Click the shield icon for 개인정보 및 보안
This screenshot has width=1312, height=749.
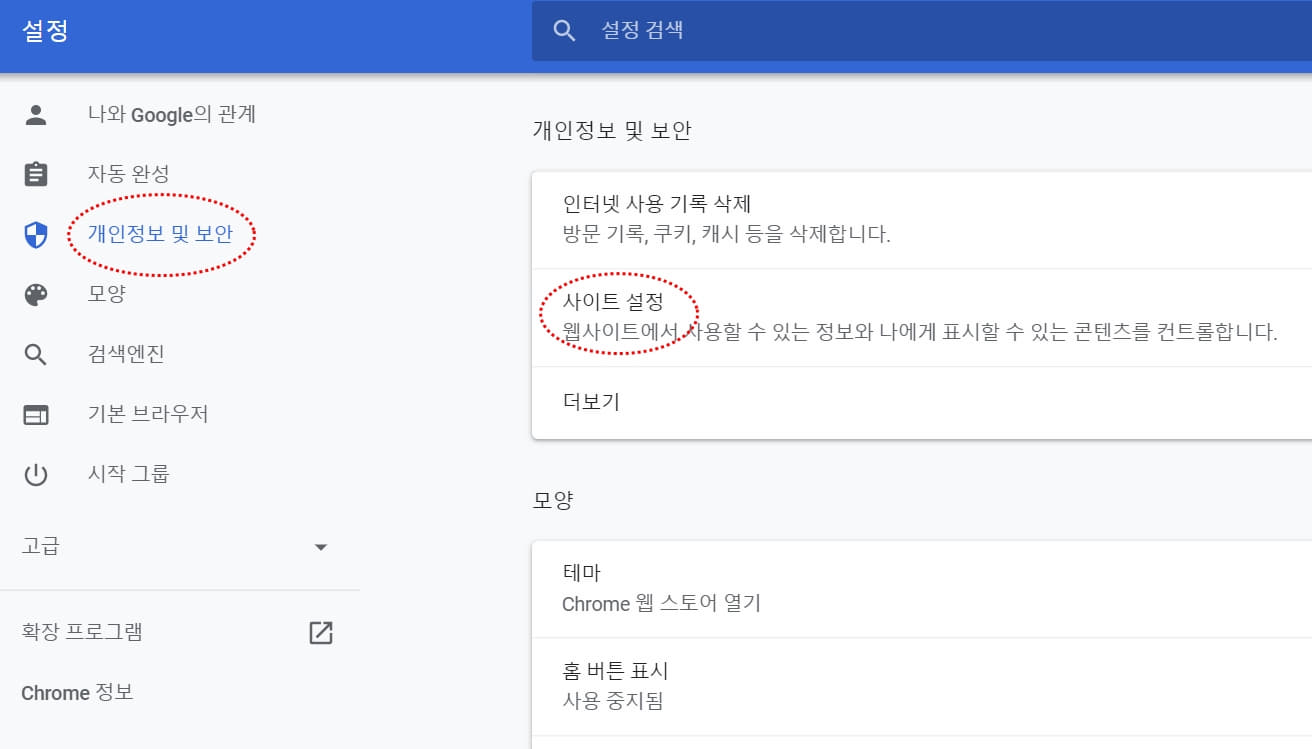(x=36, y=235)
